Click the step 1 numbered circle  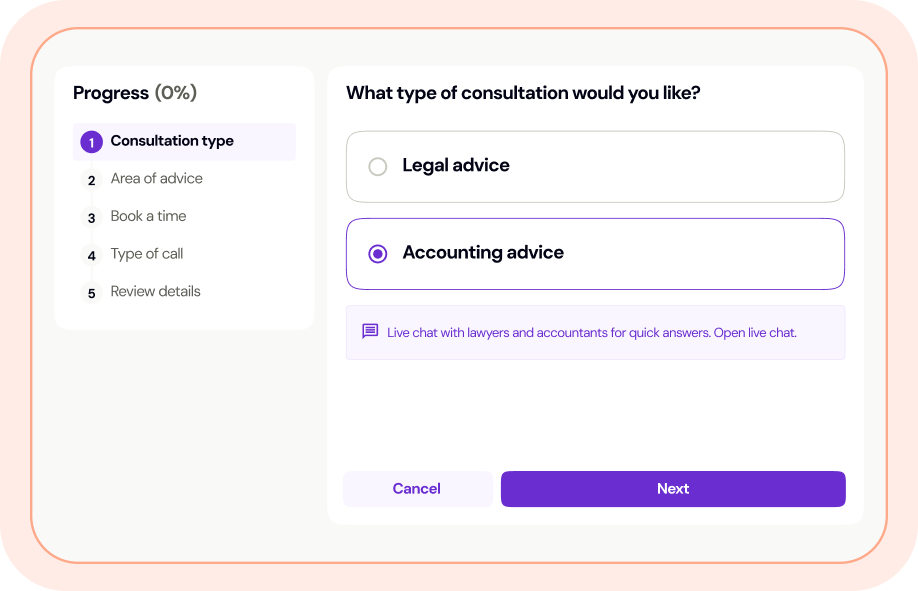pos(91,142)
